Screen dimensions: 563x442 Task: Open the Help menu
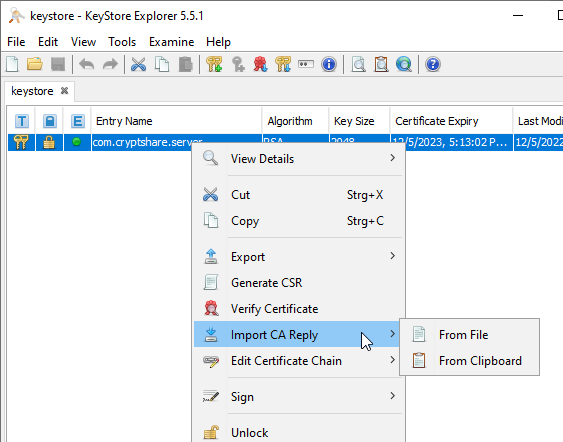218,42
